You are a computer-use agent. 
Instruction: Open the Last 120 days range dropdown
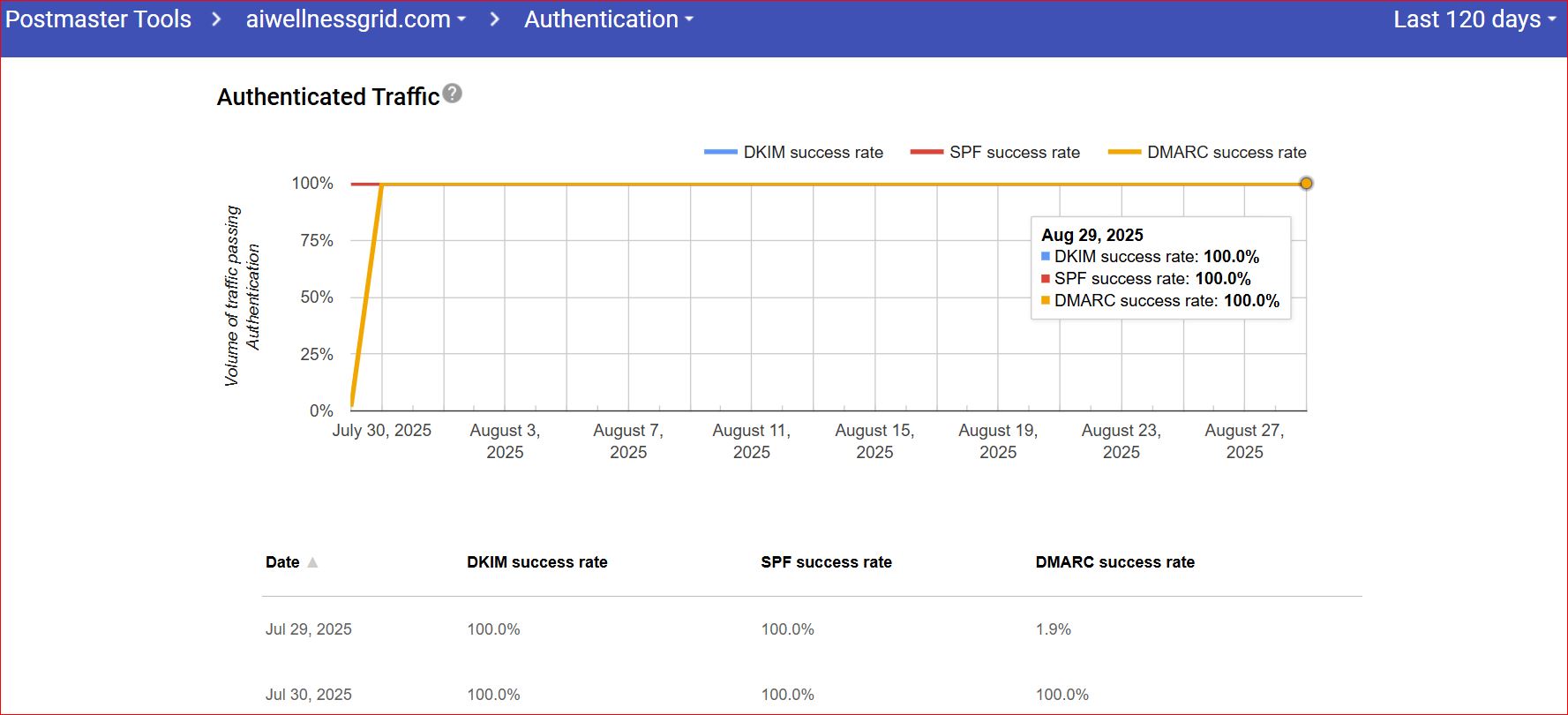pyautogui.click(x=1474, y=19)
